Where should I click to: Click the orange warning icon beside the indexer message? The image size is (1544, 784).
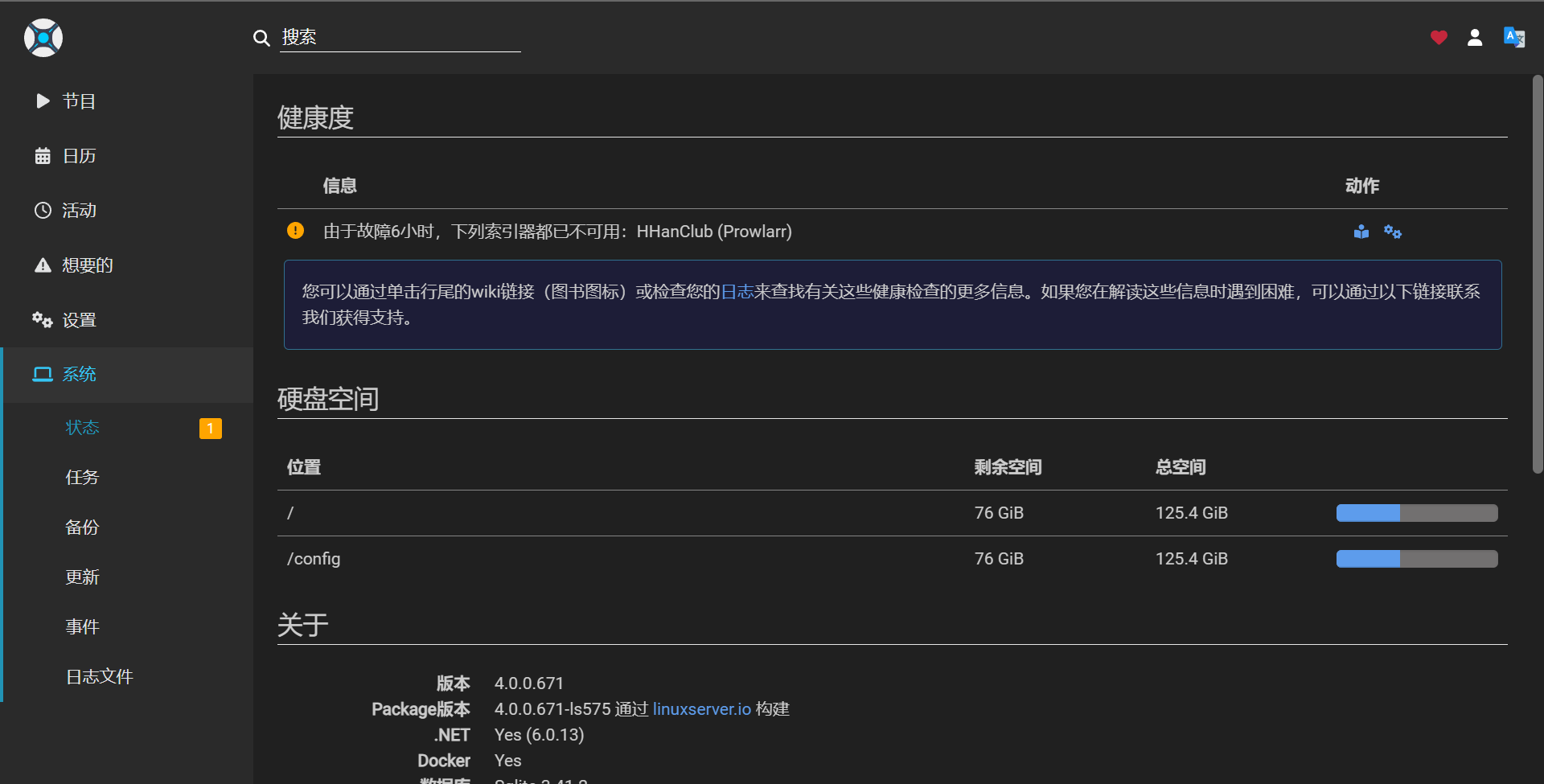295,231
